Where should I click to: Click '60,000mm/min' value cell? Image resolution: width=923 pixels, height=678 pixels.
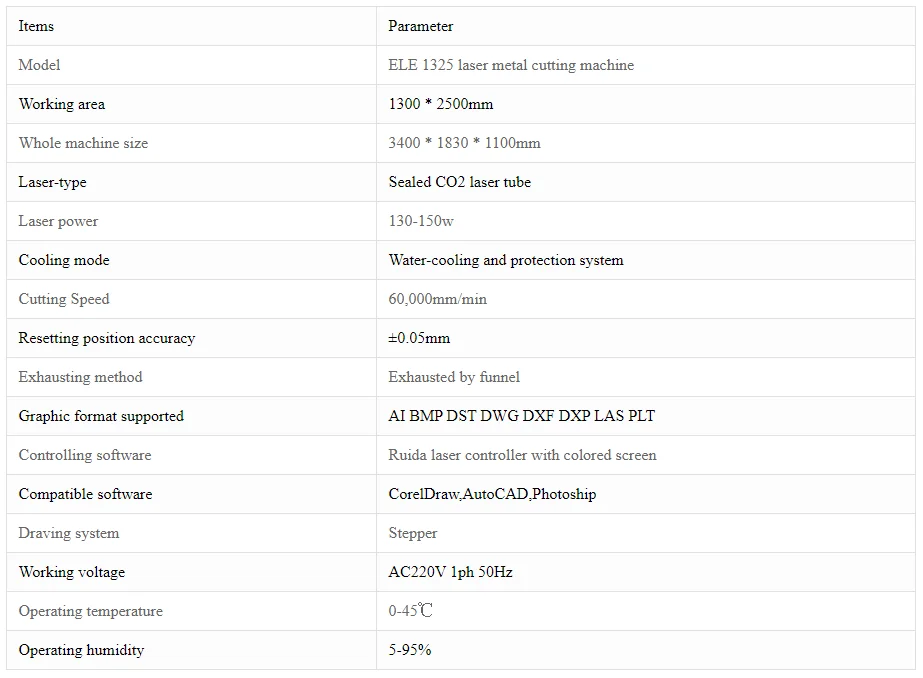[437, 299]
